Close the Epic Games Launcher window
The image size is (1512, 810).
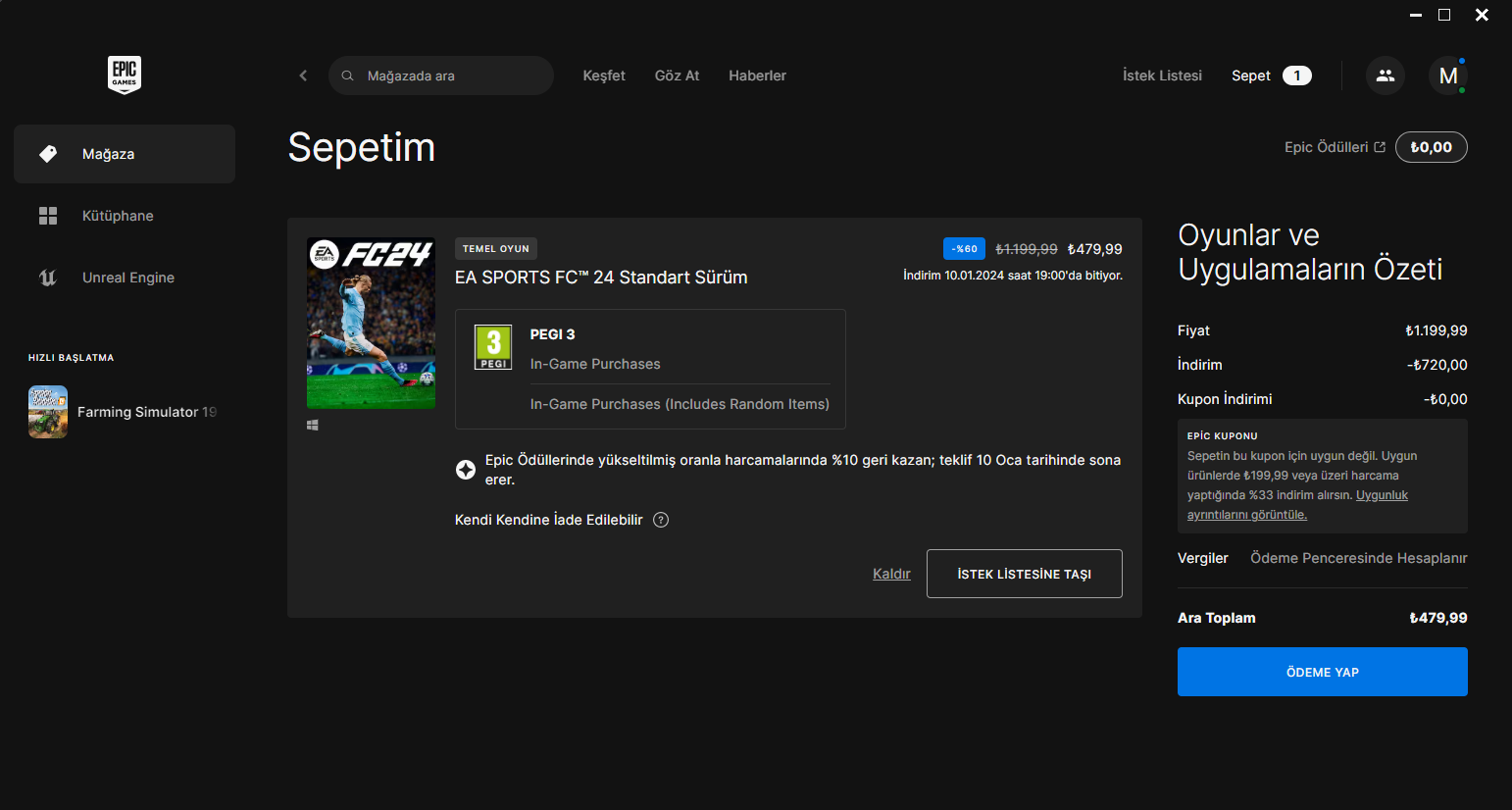[1483, 15]
